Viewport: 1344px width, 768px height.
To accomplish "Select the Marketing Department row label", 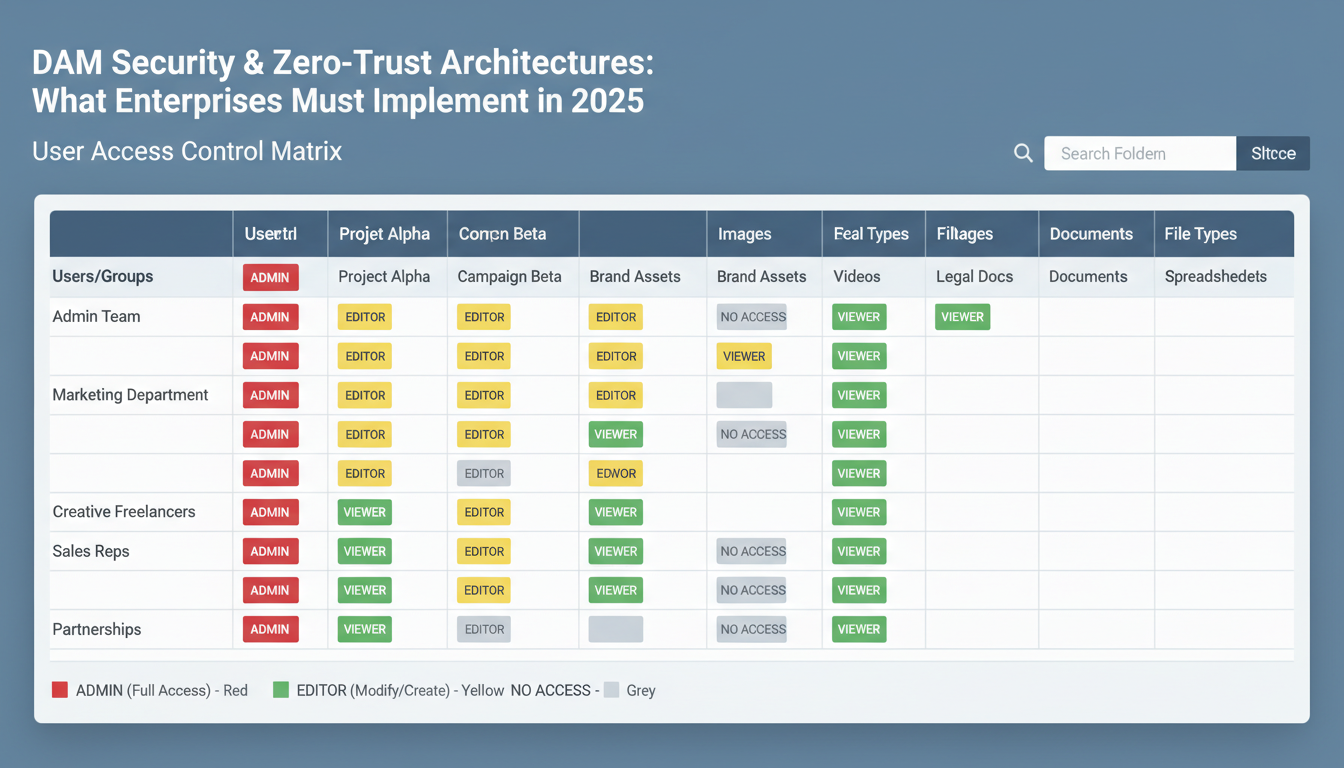I will coord(130,394).
